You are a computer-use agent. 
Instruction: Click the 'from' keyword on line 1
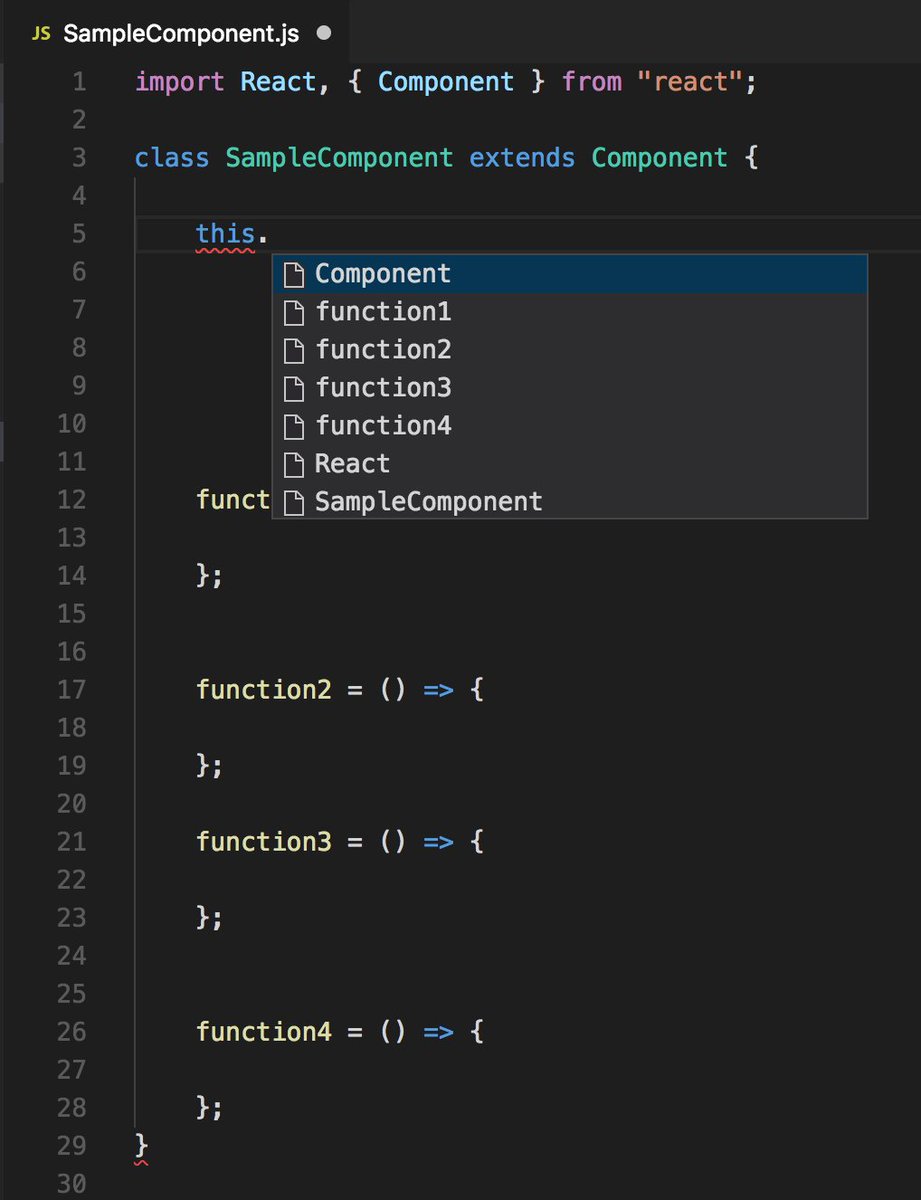(592, 81)
